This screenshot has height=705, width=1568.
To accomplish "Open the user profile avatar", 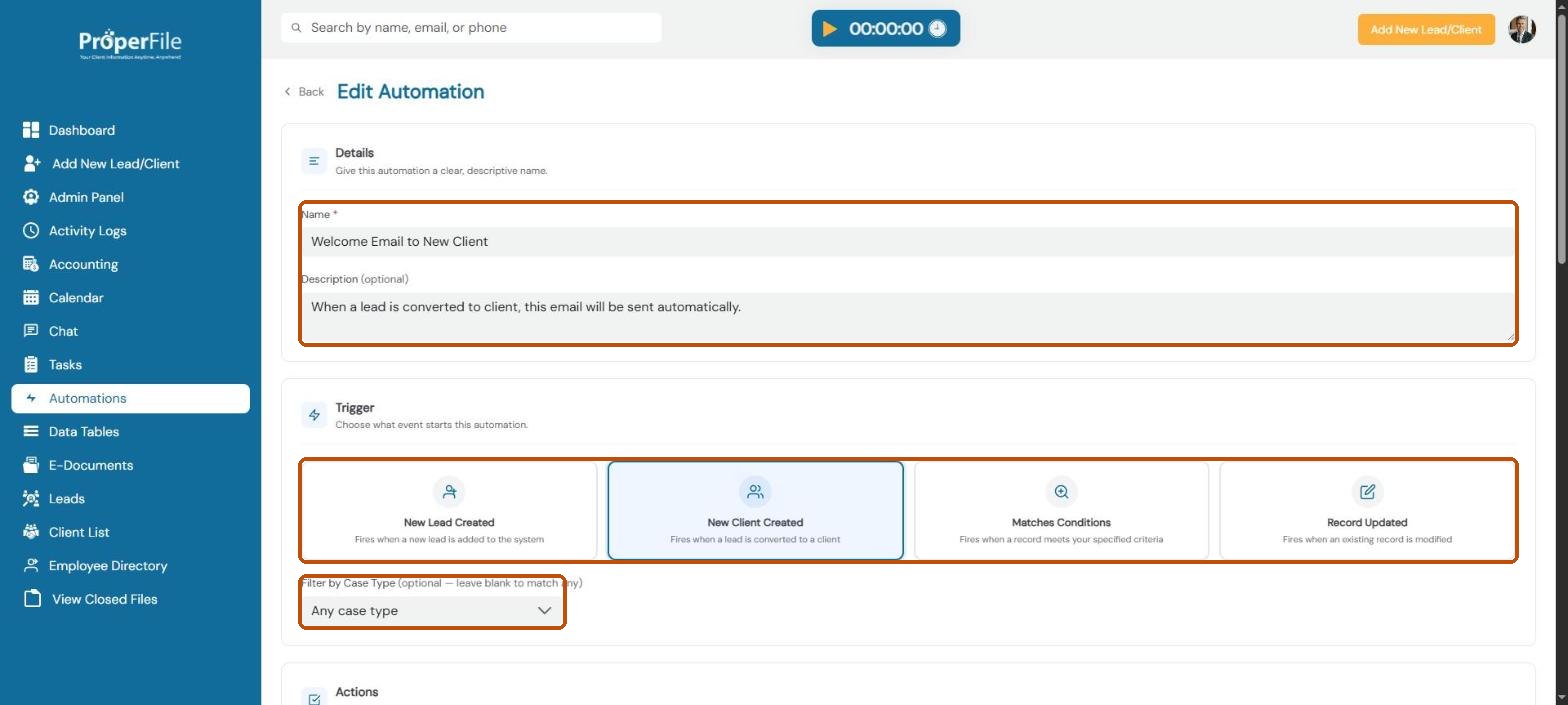I will (x=1522, y=29).
